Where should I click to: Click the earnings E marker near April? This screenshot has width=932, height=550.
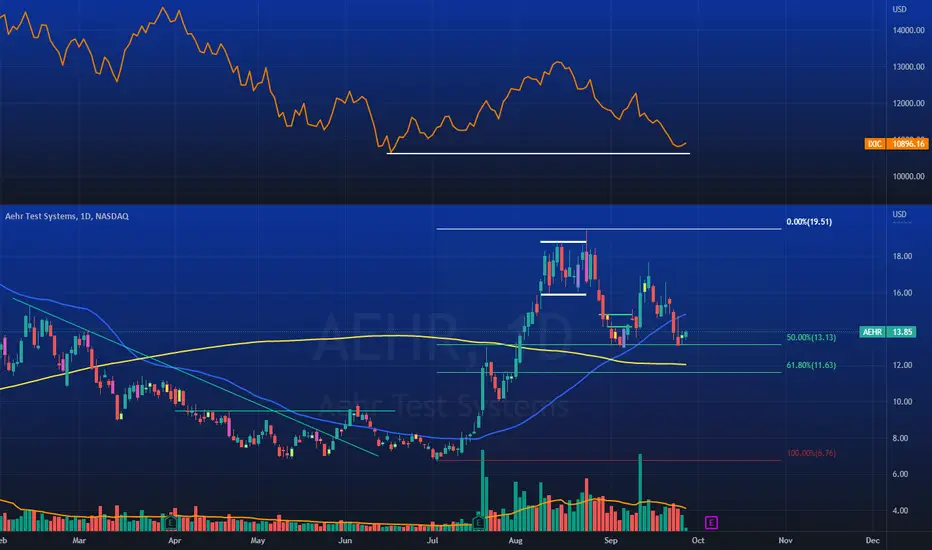(171, 523)
